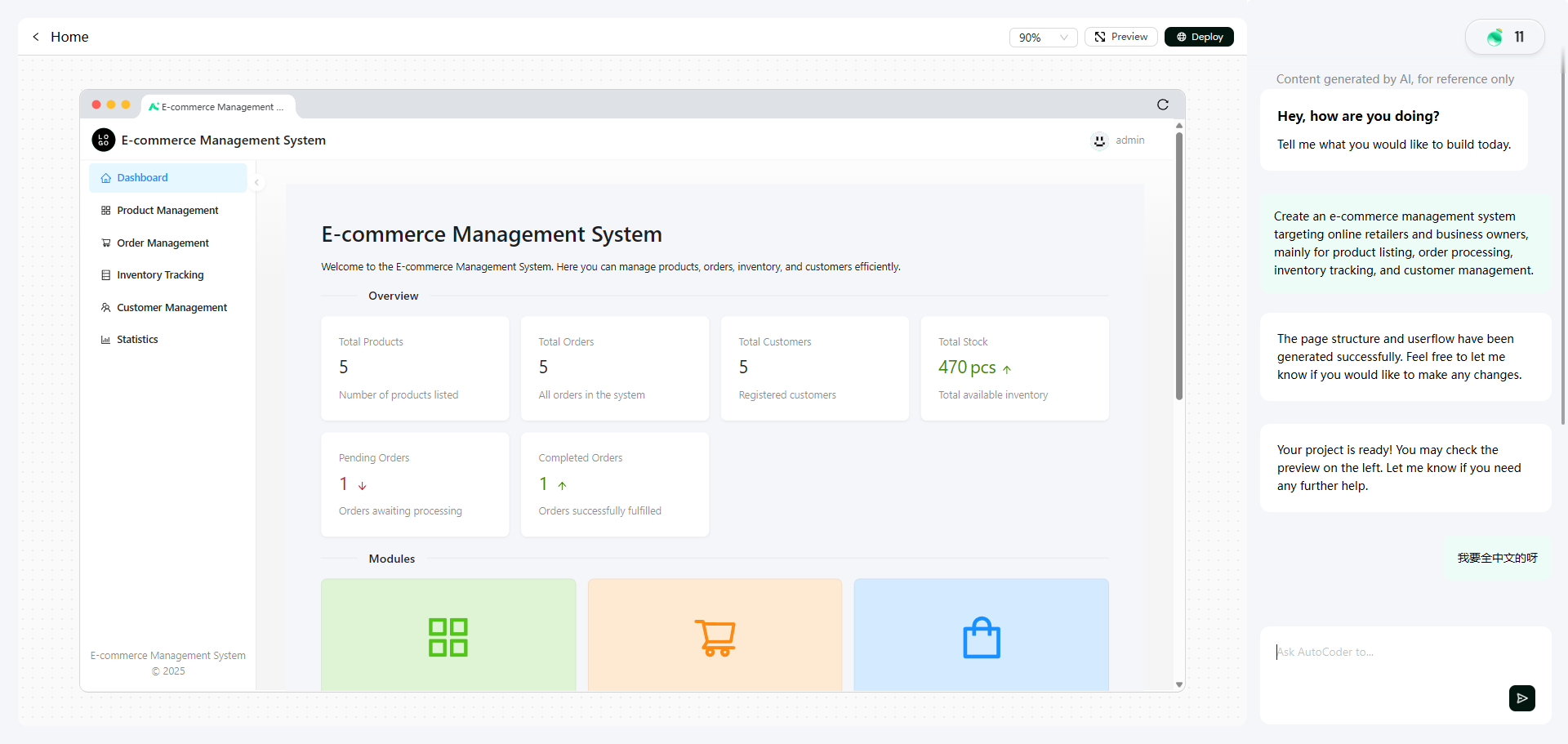
Task: Click the refresh icon in the browser preview
Action: pos(1163,105)
